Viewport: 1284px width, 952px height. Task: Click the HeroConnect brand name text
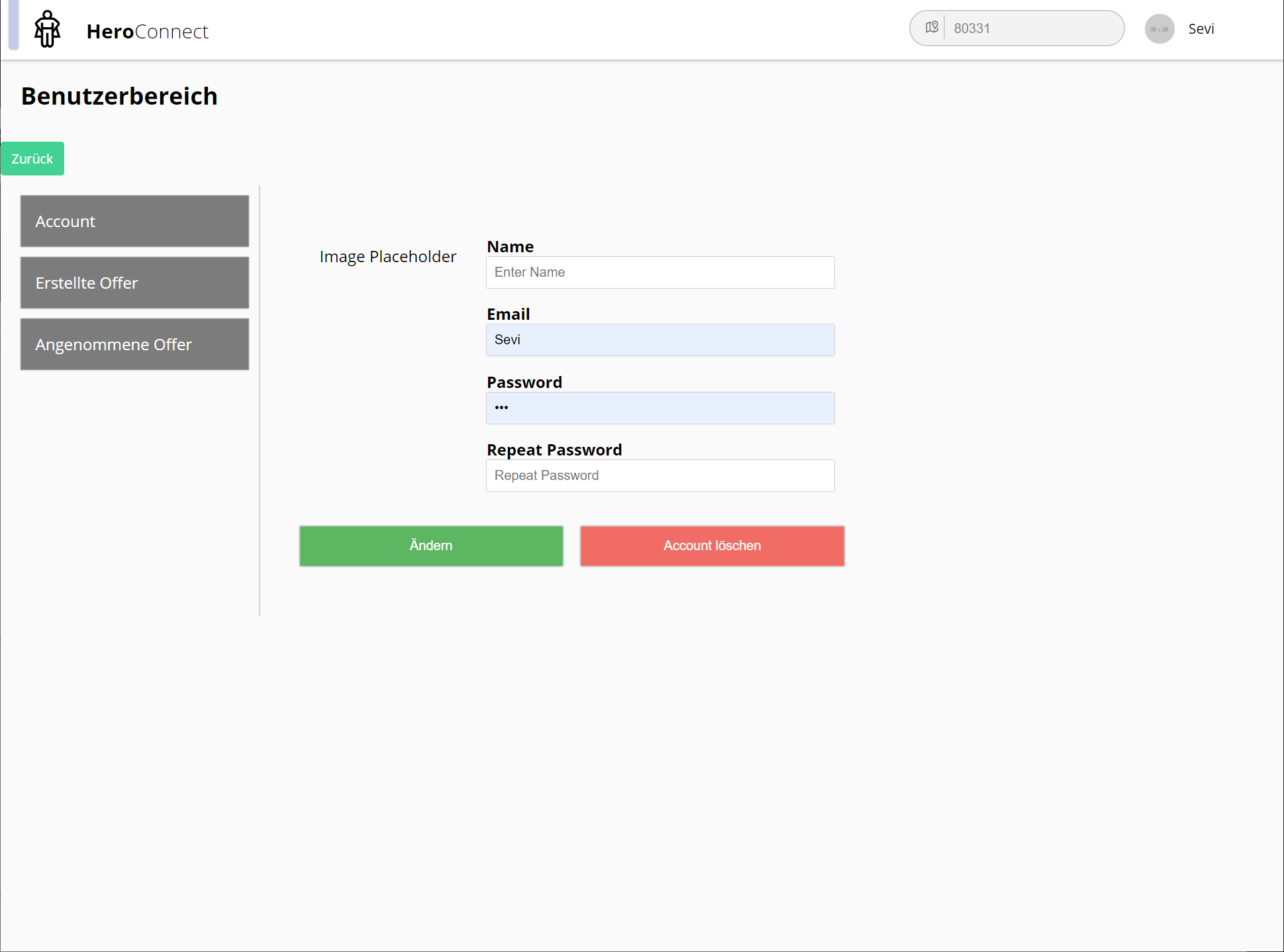147,31
